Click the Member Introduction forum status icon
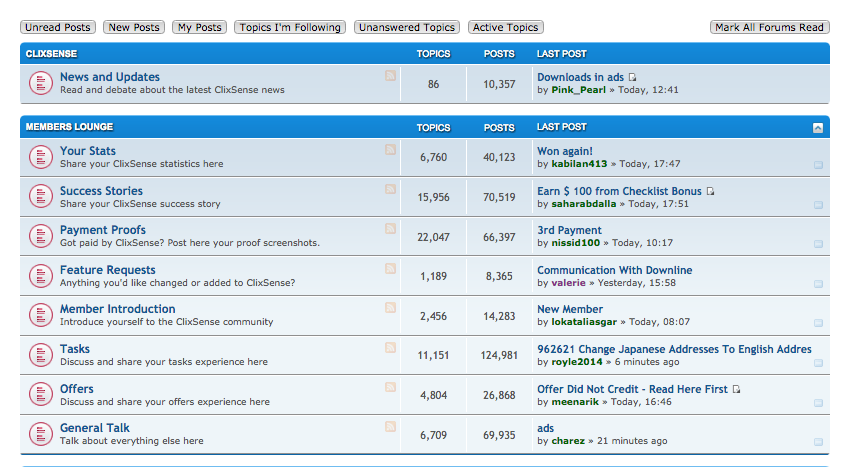 40,315
